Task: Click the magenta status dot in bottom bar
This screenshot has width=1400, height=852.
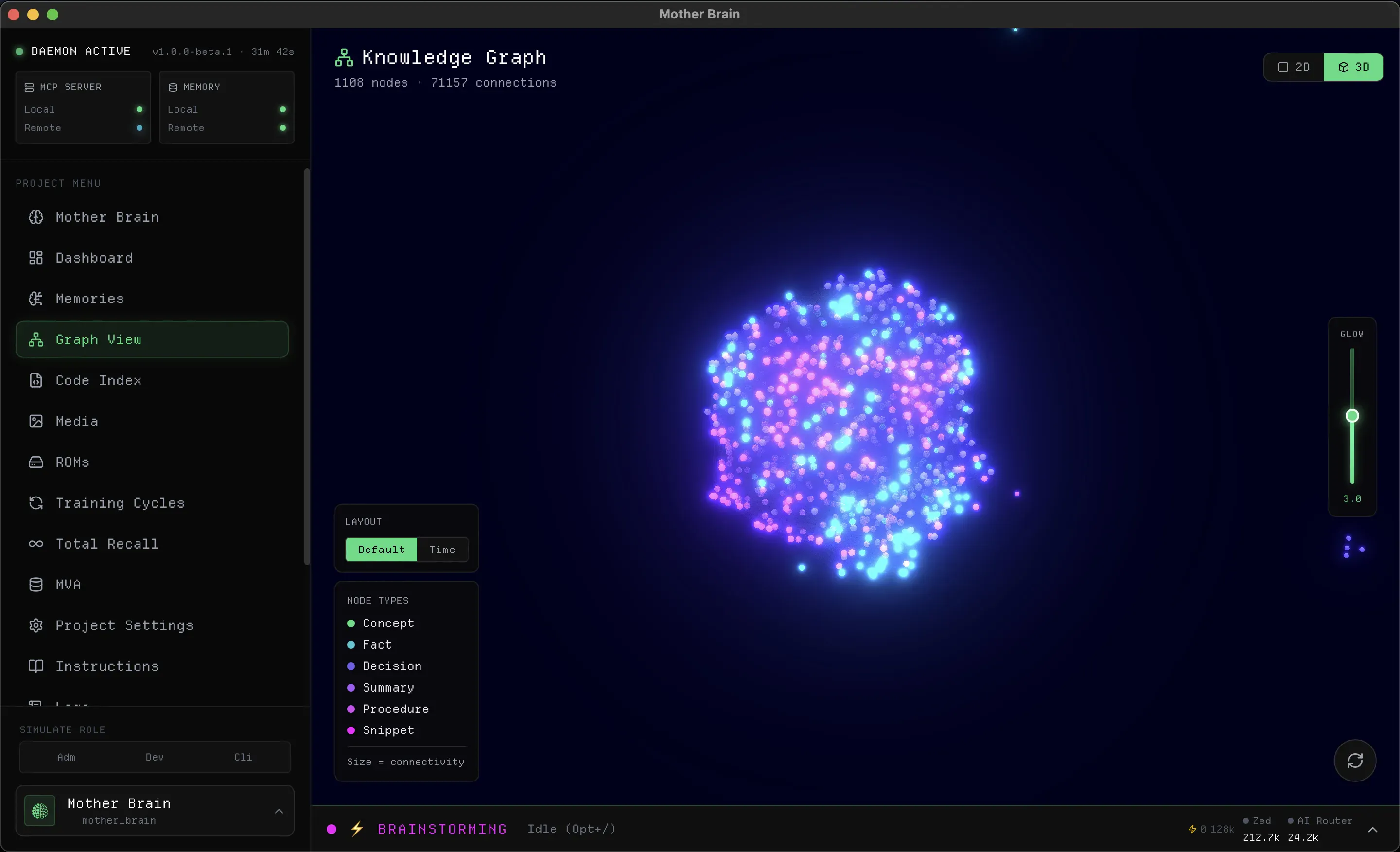Action: click(332, 829)
